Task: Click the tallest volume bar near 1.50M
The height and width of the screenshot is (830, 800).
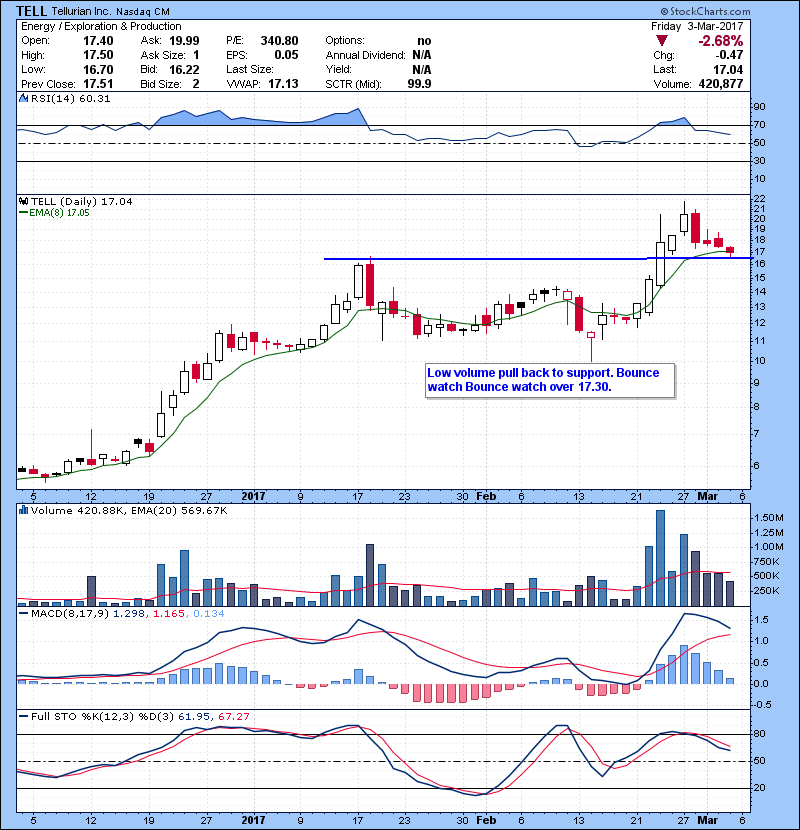Action: tap(660, 558)
